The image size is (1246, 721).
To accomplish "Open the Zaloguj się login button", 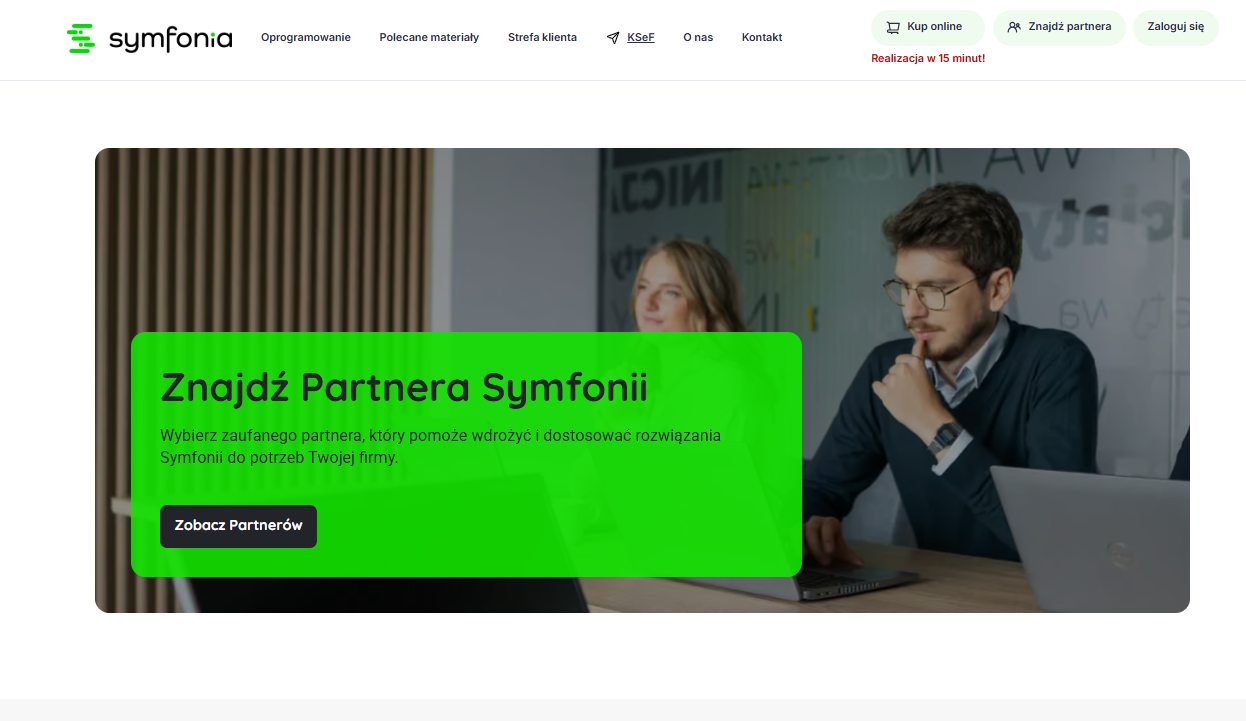I will 1176,28.
